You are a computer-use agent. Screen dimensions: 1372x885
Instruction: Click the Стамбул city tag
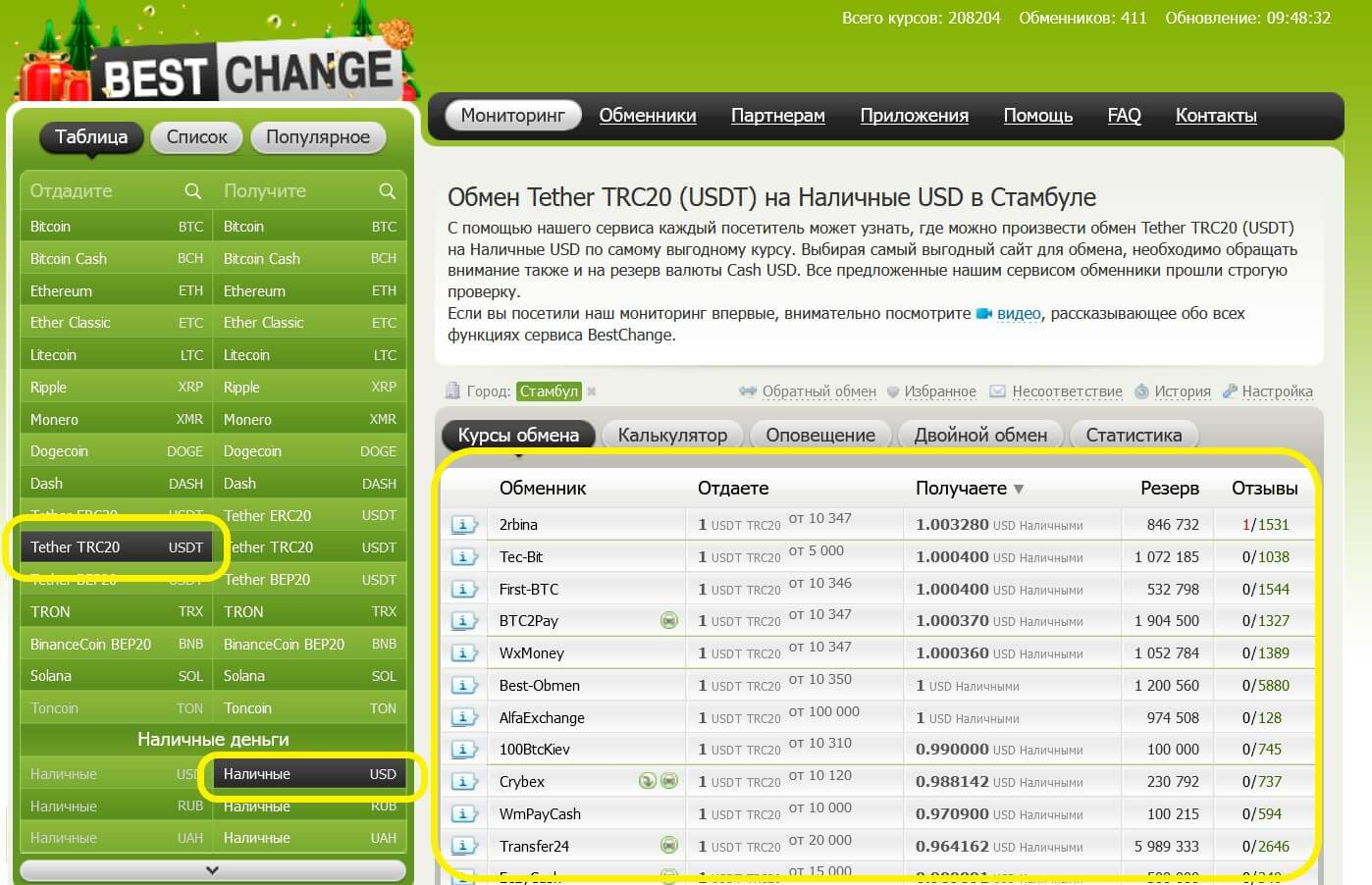(x=549, y=391)
